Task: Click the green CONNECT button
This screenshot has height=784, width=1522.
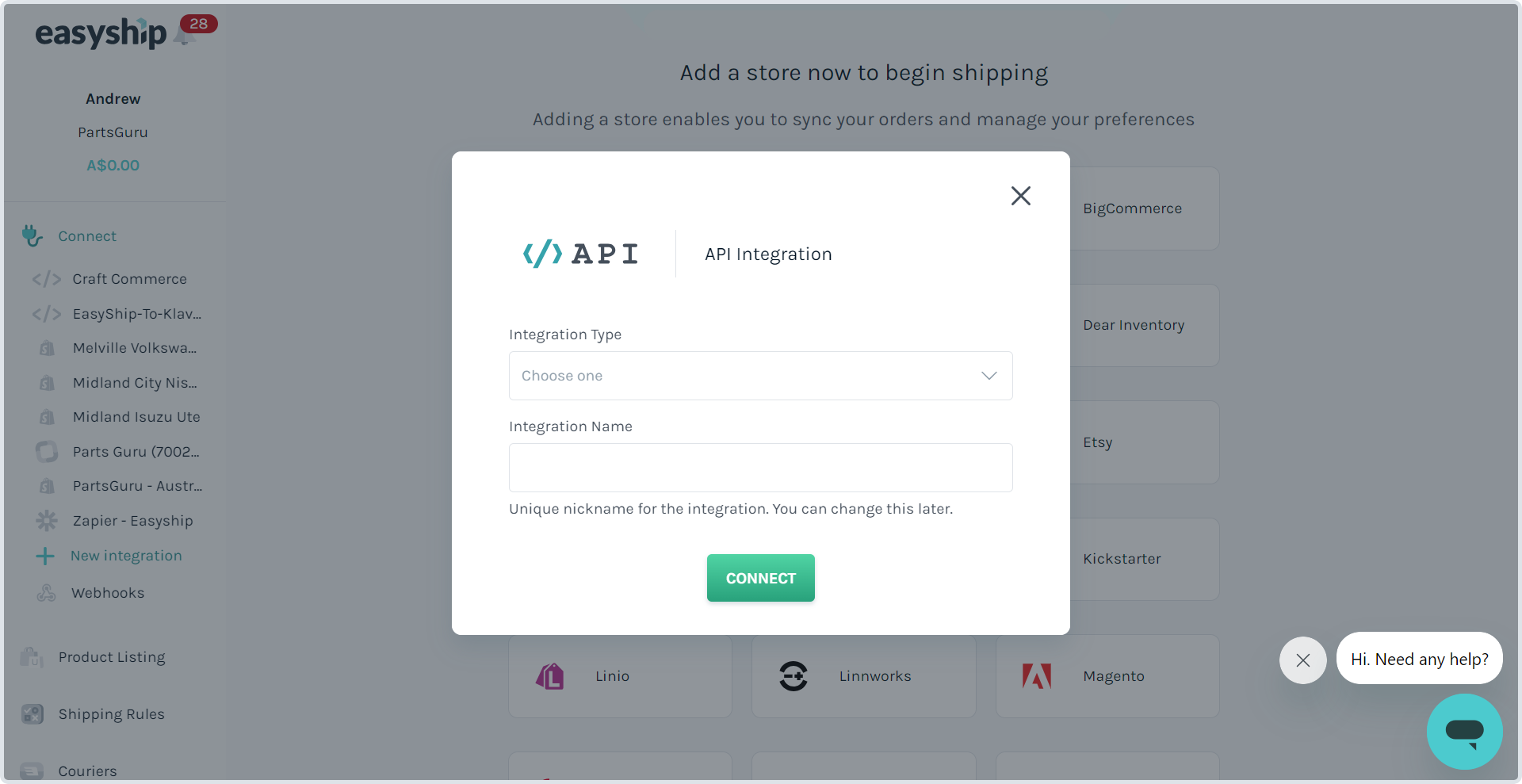Action: click(760, 578)
